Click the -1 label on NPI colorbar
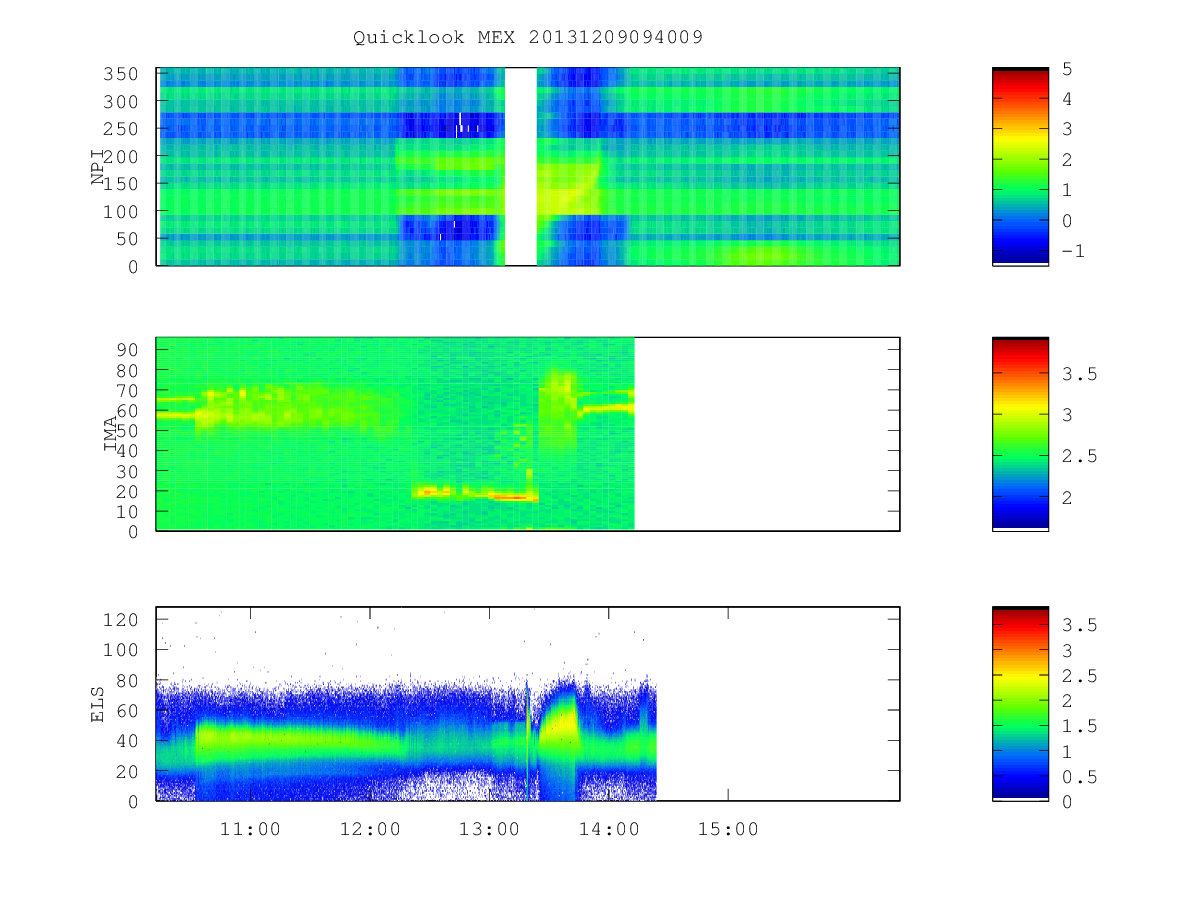1200x900 pixels. coord(1074,252)
